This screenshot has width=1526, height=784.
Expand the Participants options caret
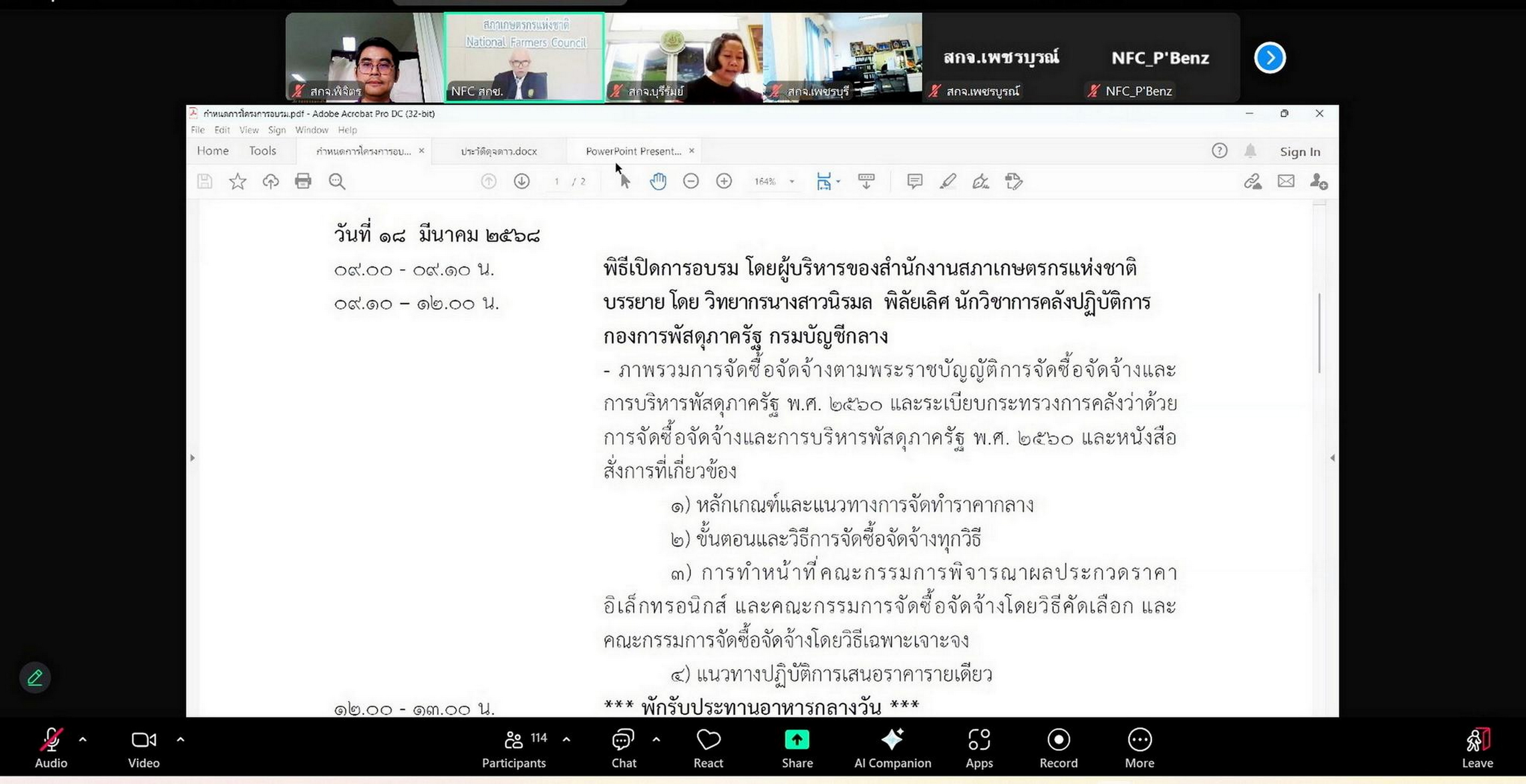pos(566,739)
